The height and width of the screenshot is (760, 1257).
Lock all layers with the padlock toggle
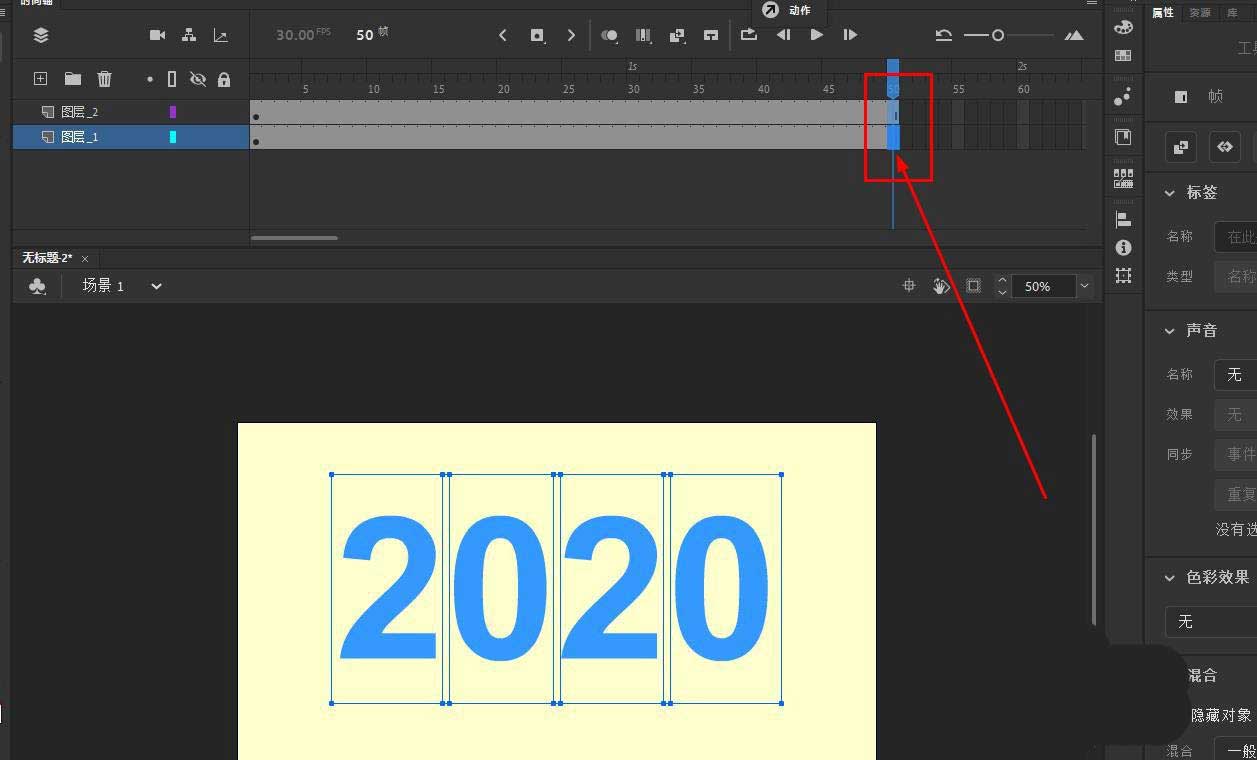pyautogui.click(x=224, y=79)
